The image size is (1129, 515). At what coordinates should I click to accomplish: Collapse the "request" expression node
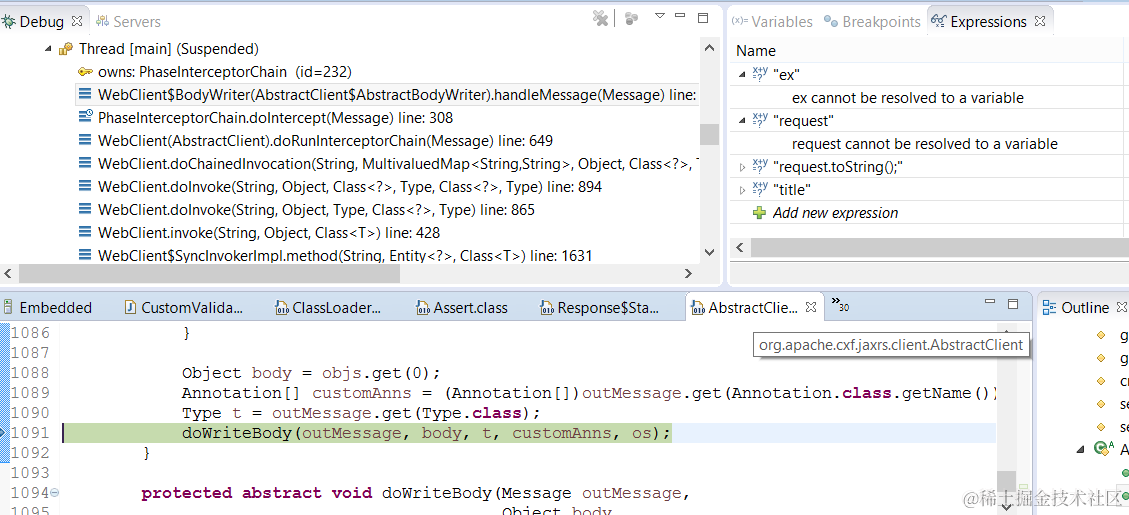coord(742,120)
